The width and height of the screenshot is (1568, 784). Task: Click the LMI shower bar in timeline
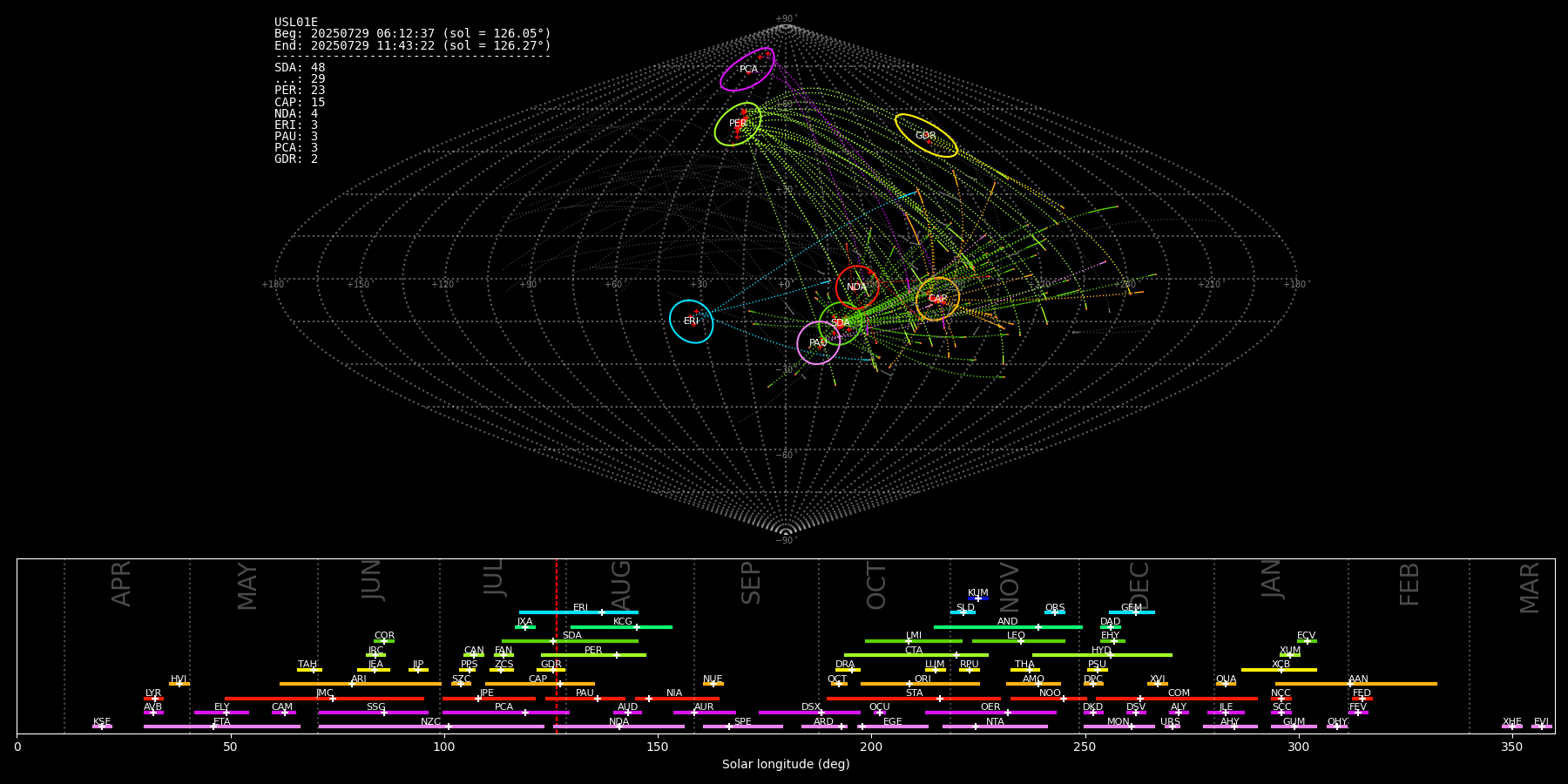(x=914, y=641)
